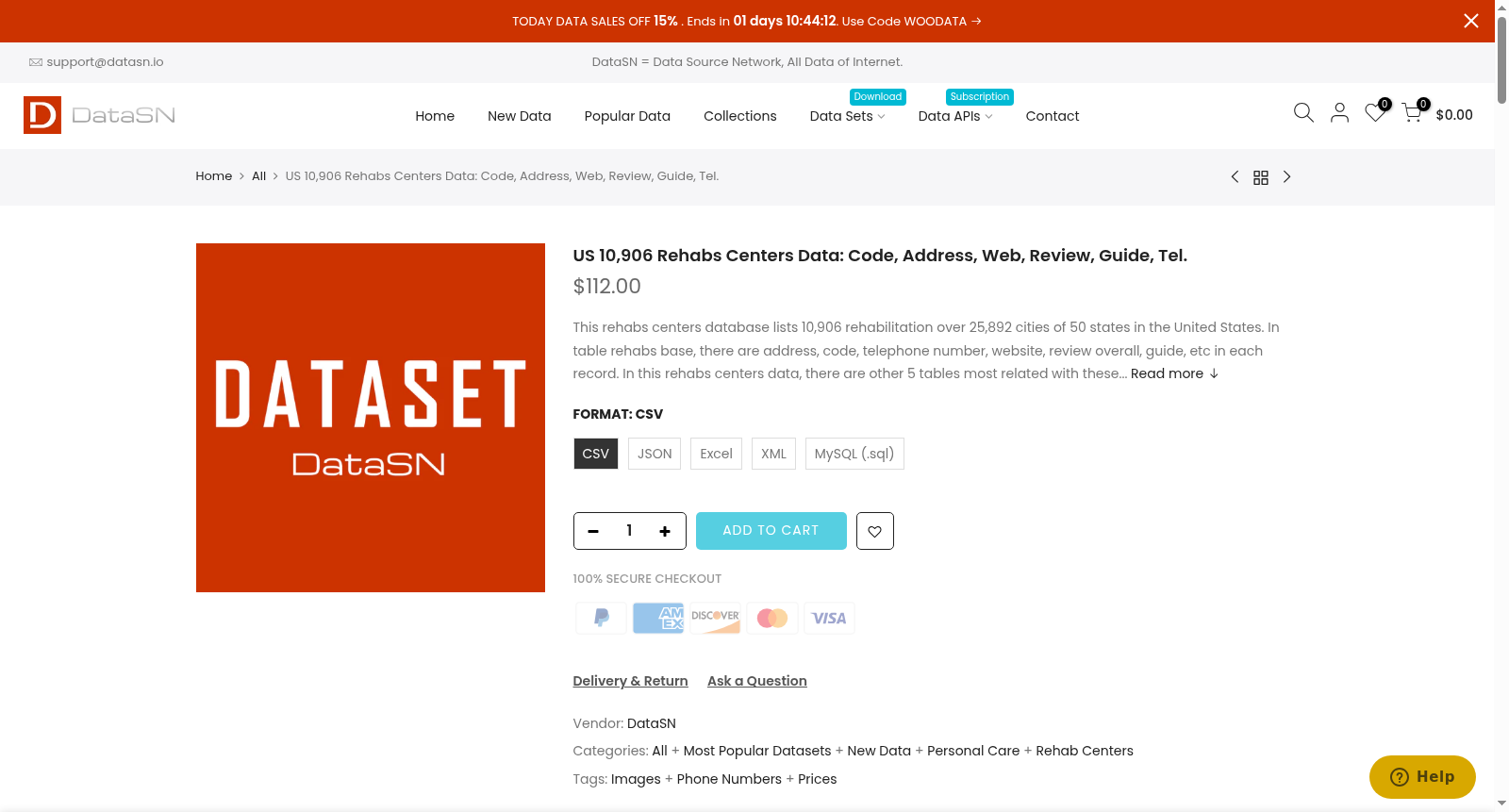Image resolution: width=1509 pixels, height=812 pixels.
Task: Open the user account icon
Action: pos(1339,113)
